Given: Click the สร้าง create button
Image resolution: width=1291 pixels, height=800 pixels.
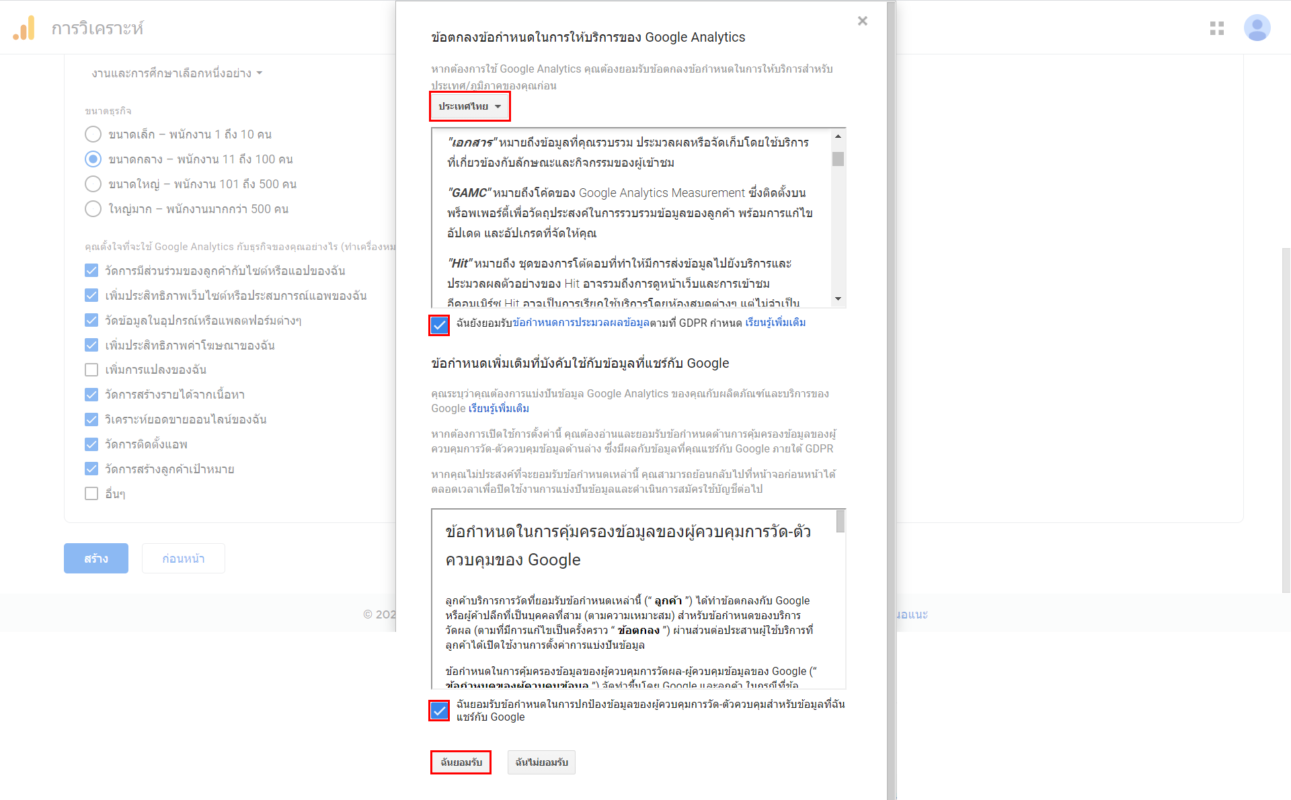Looking at the screenshot, I should (96, 558).
